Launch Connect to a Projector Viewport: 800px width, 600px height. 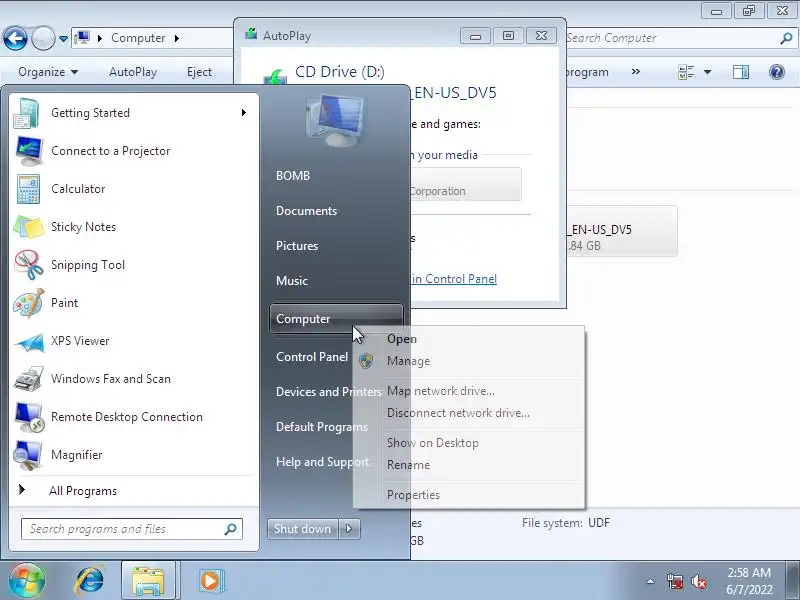[134, 151]
